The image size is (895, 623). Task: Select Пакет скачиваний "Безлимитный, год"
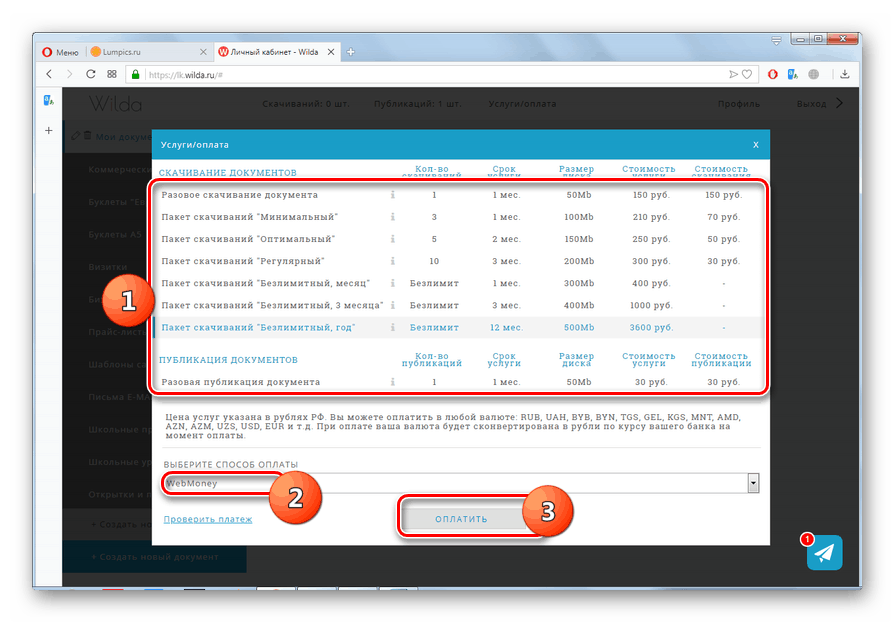[x=459, y=327]
